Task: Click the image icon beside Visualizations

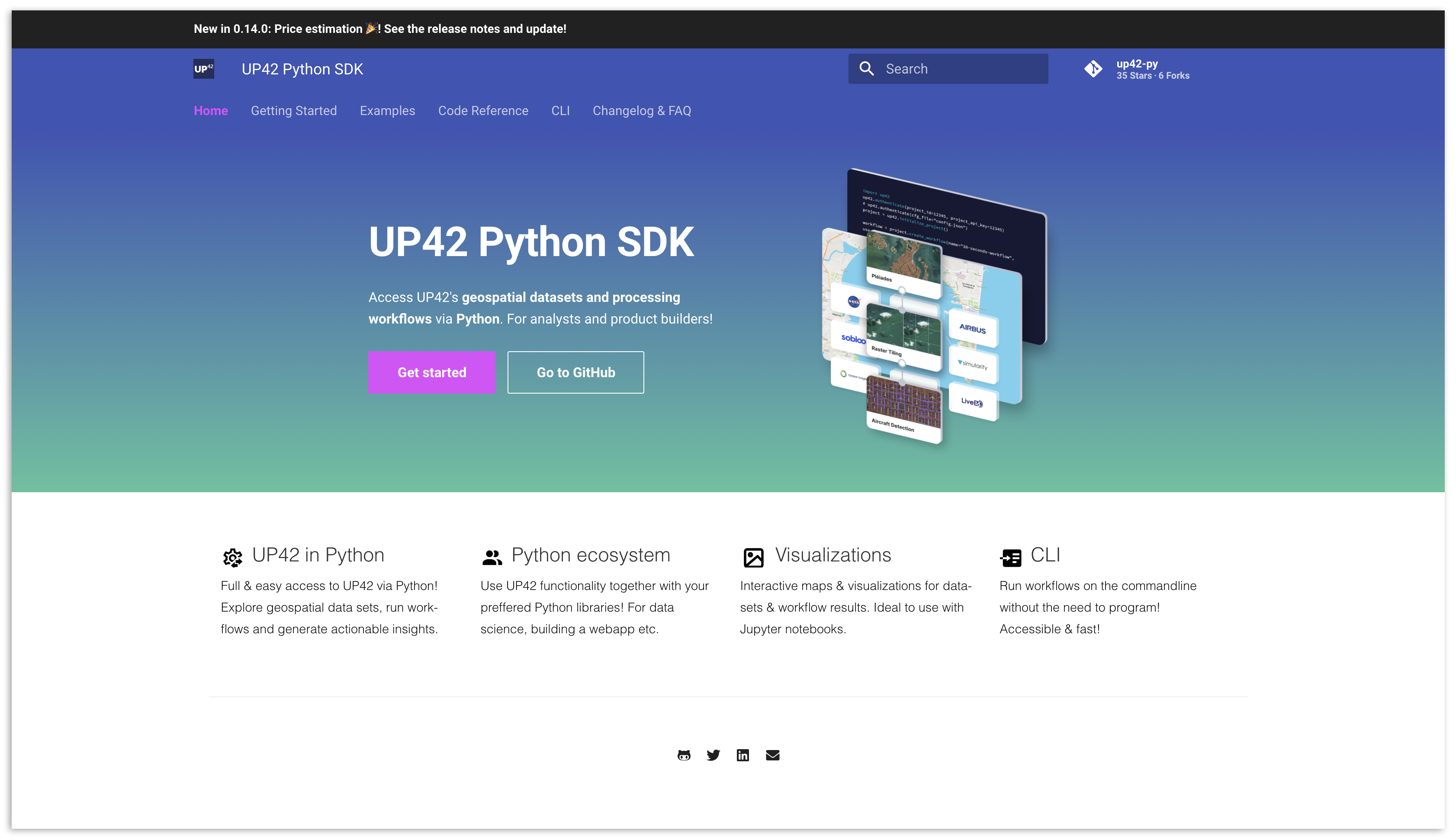Action: click(753, 557)
